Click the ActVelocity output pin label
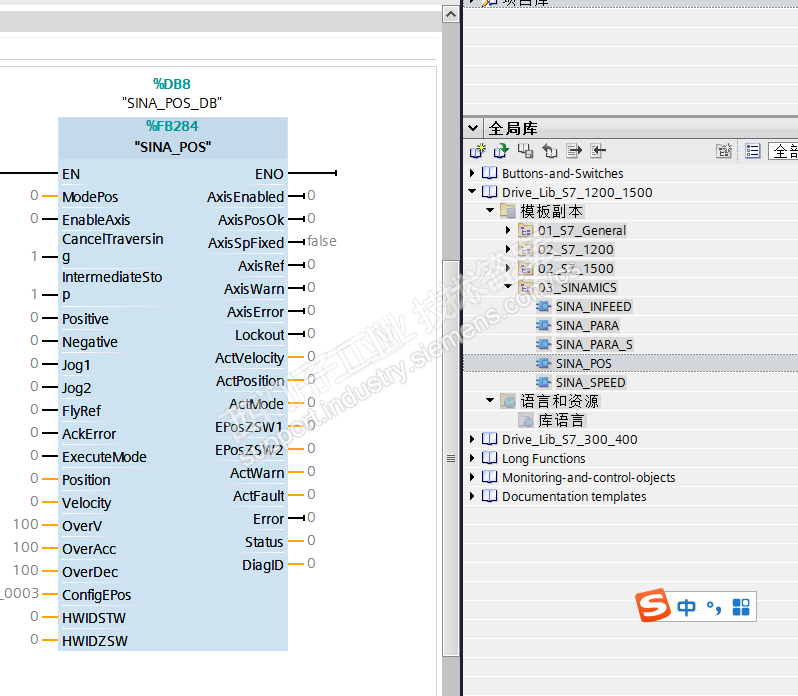The height and width of the screenshot is (696, 798). (249, 358)
